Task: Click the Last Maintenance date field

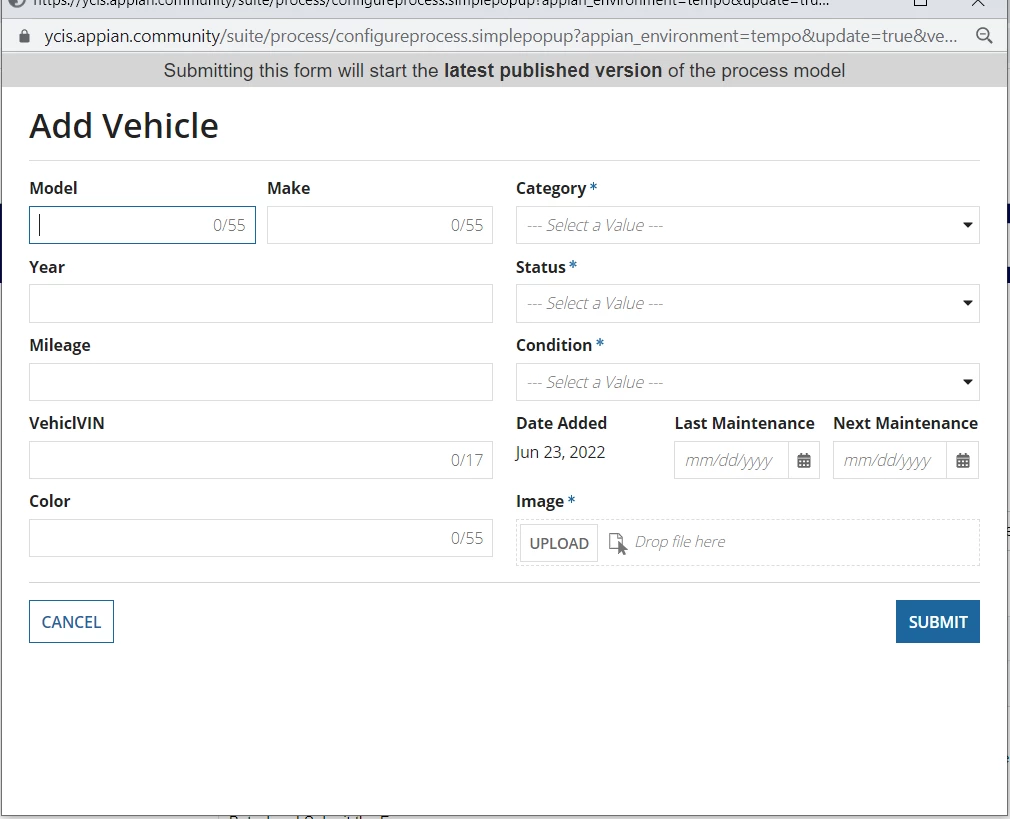Action: [731, 460]
